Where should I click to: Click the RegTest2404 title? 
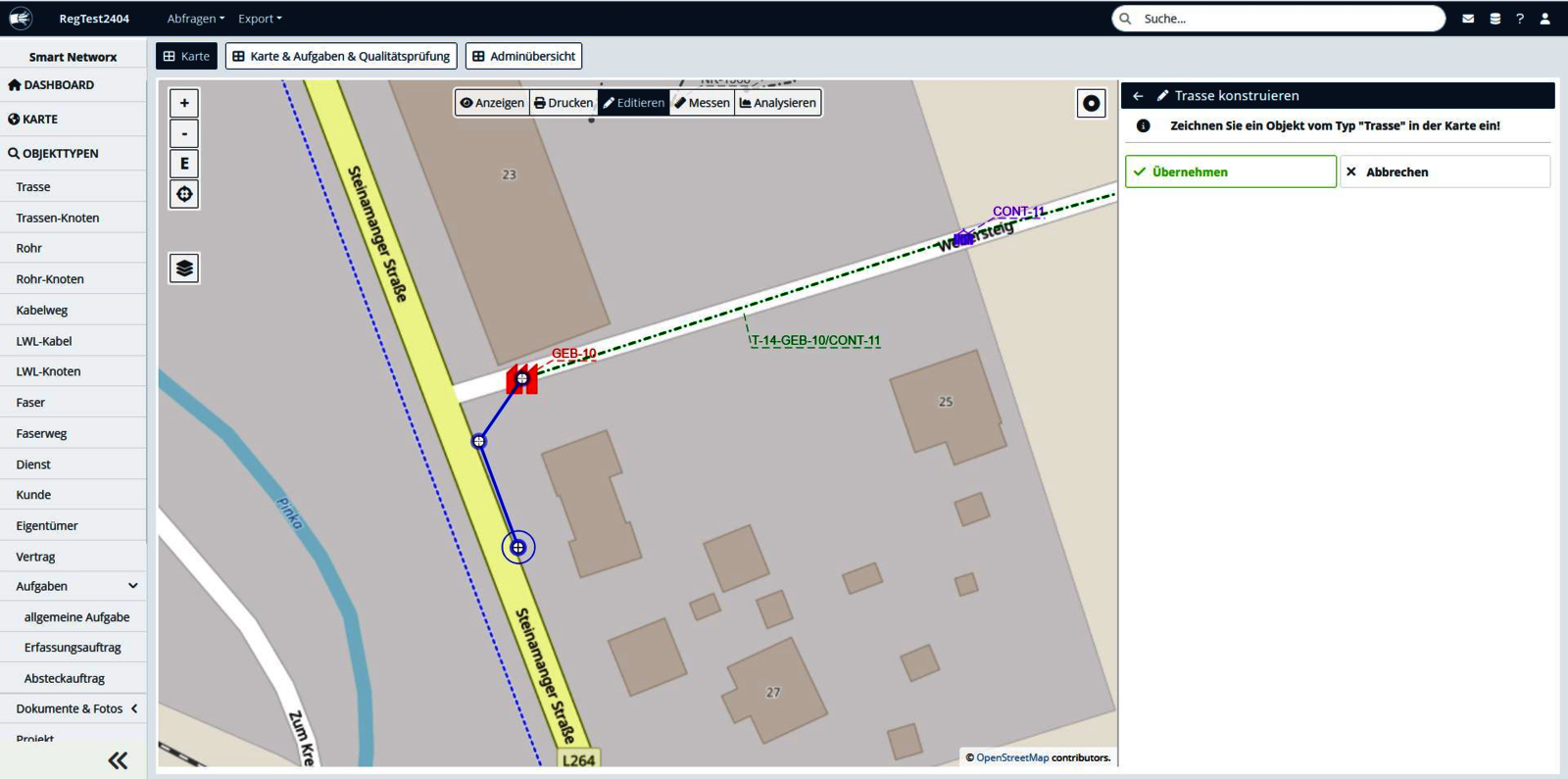94,19
